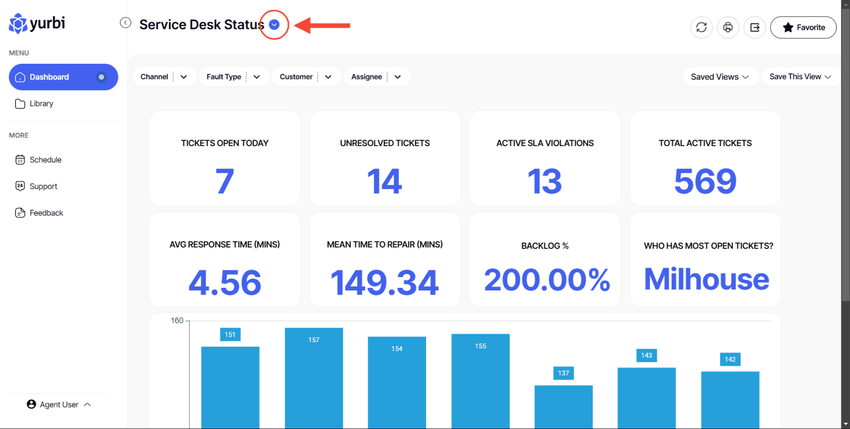Viewport: 850px width, 429px height.
Task: Click the Mean Time To Repair value 149.34
Action: pos(385,283)
